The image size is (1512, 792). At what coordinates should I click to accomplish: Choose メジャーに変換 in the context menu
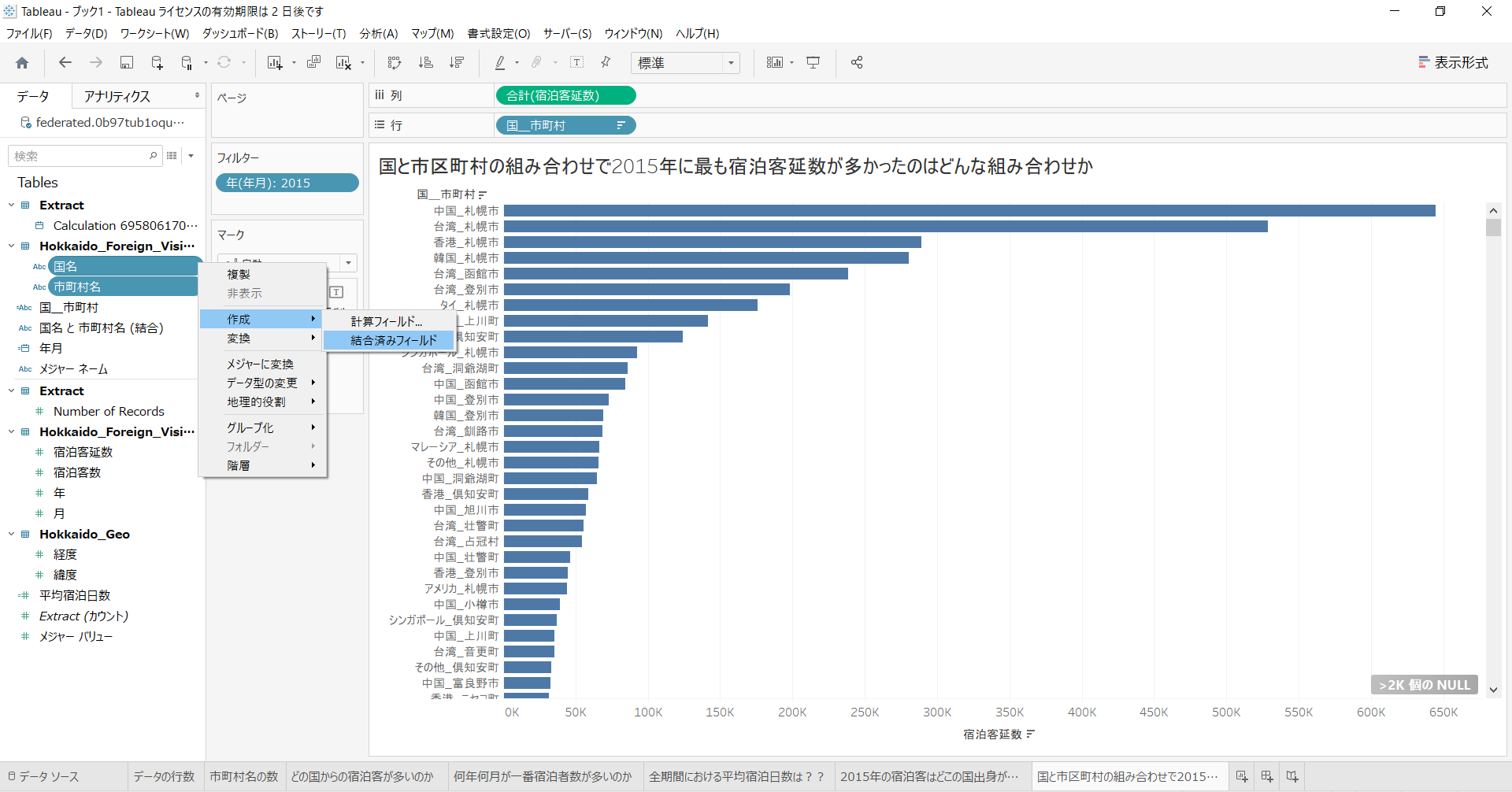(263, 365)
